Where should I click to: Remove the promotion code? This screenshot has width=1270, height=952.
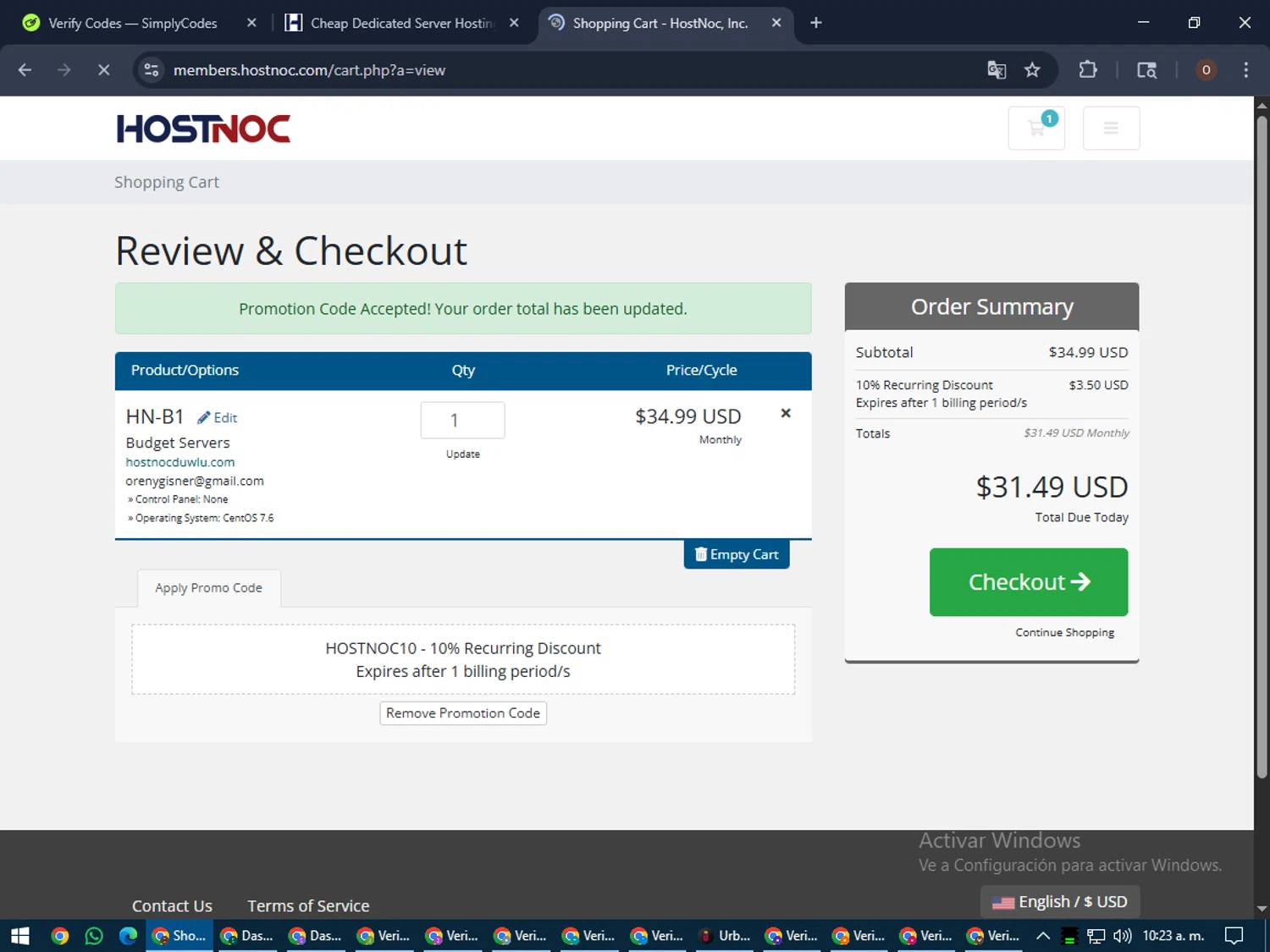(463, 713)
